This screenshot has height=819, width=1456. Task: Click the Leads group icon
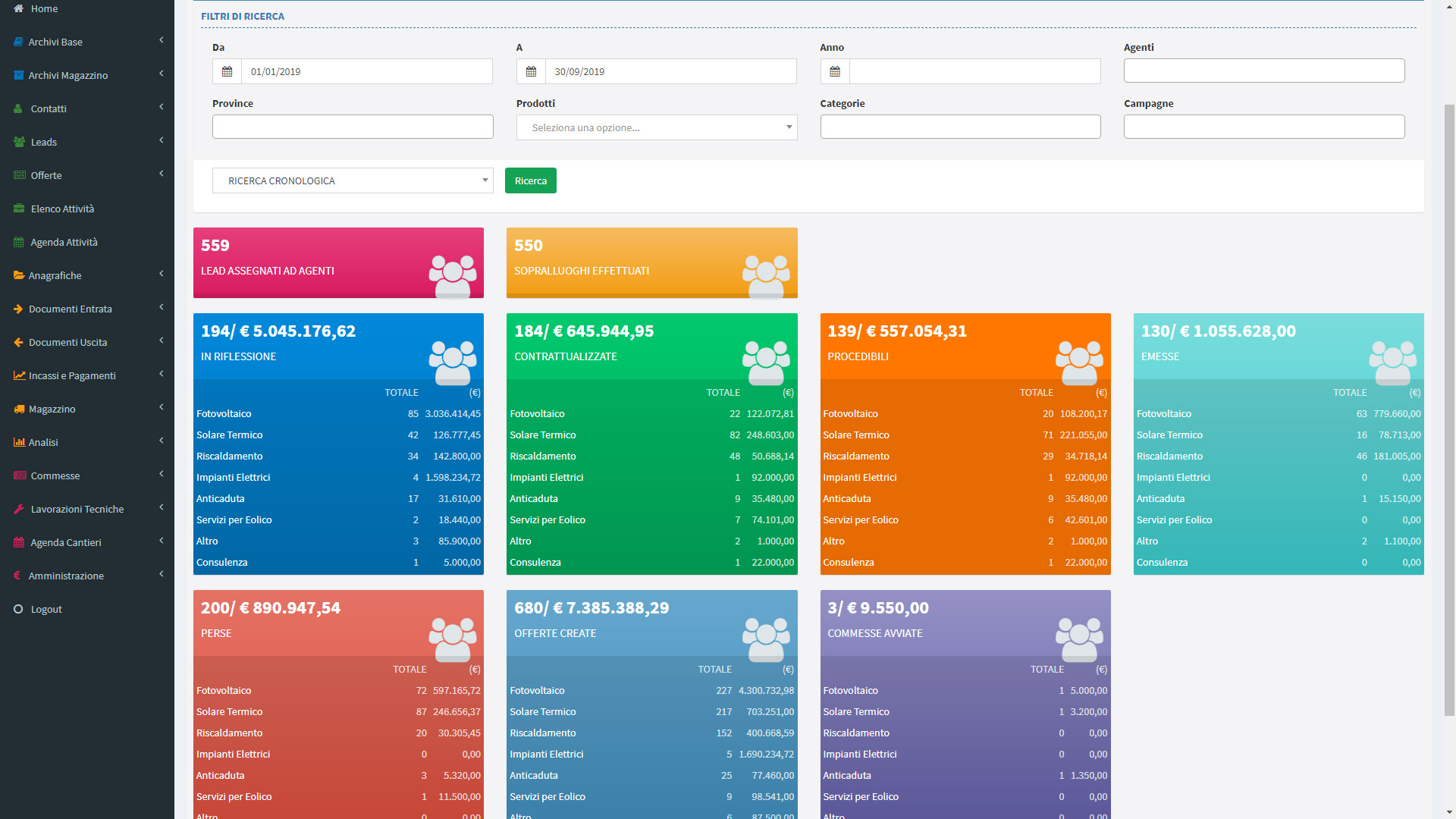tap(20, 142)
